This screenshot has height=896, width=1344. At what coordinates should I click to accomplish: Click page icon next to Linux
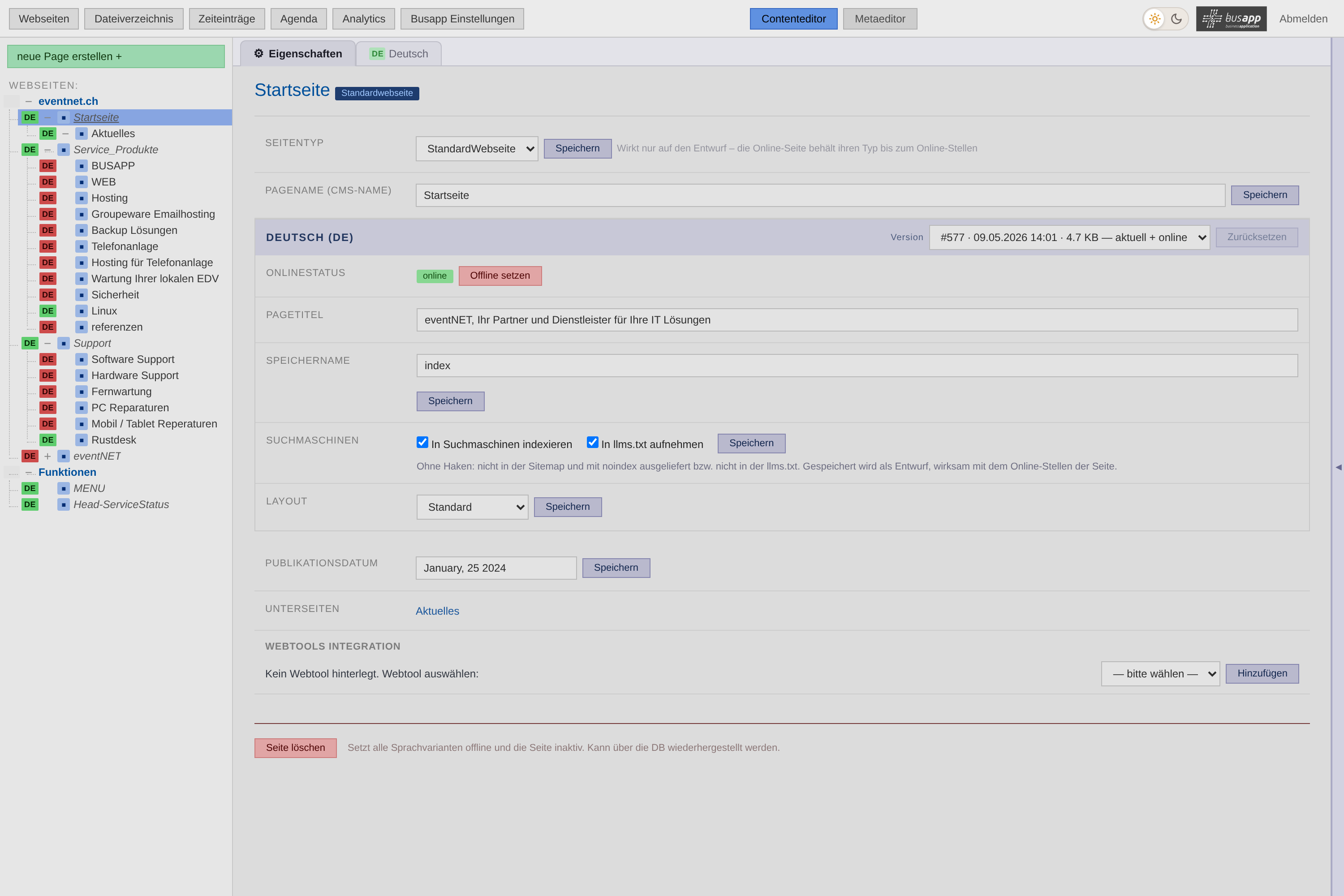(82, 311)
